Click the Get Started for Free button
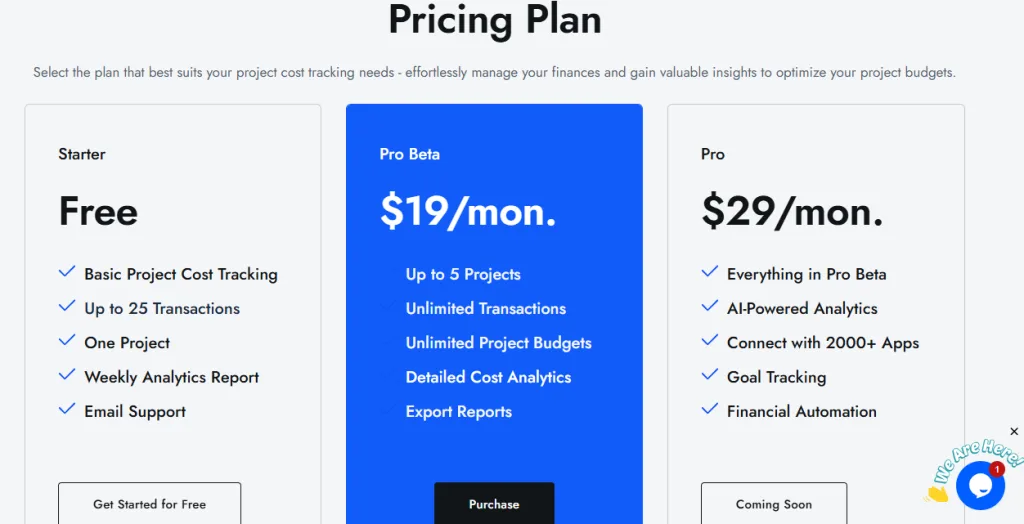 [x=150, y=504]
